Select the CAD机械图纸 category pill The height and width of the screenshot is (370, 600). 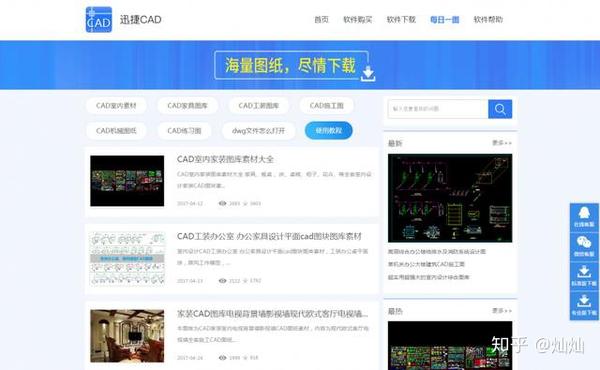tap(116, 131)
